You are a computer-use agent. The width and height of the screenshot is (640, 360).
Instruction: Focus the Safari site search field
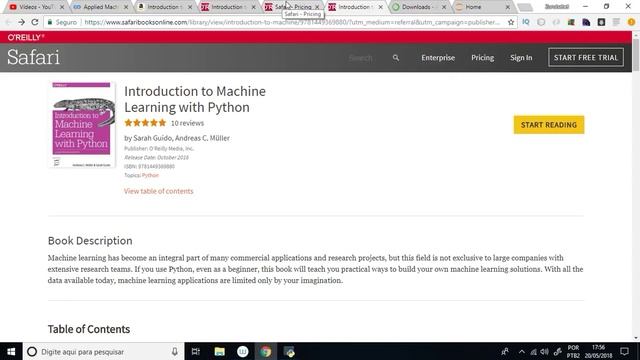360,58
